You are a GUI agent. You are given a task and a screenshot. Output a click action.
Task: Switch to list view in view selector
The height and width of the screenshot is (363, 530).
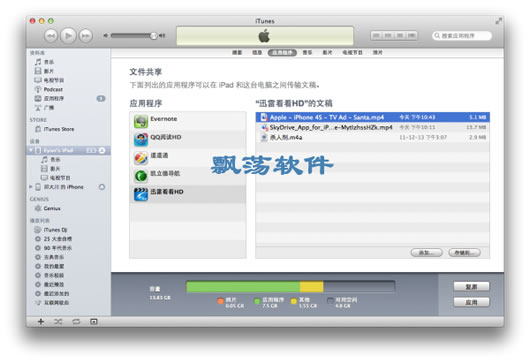click(x=376, y=35)
